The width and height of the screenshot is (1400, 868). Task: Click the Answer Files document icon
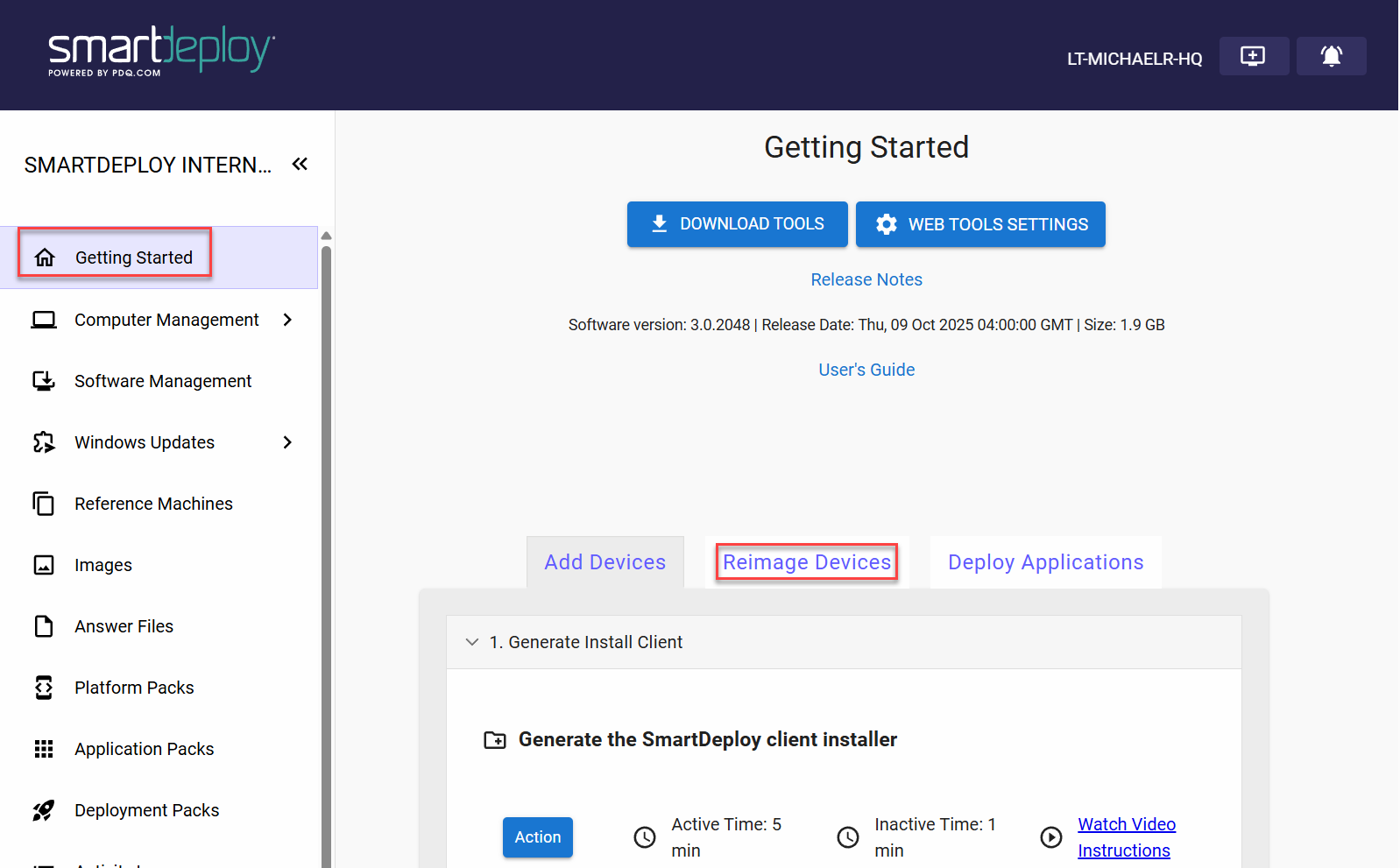44,626
